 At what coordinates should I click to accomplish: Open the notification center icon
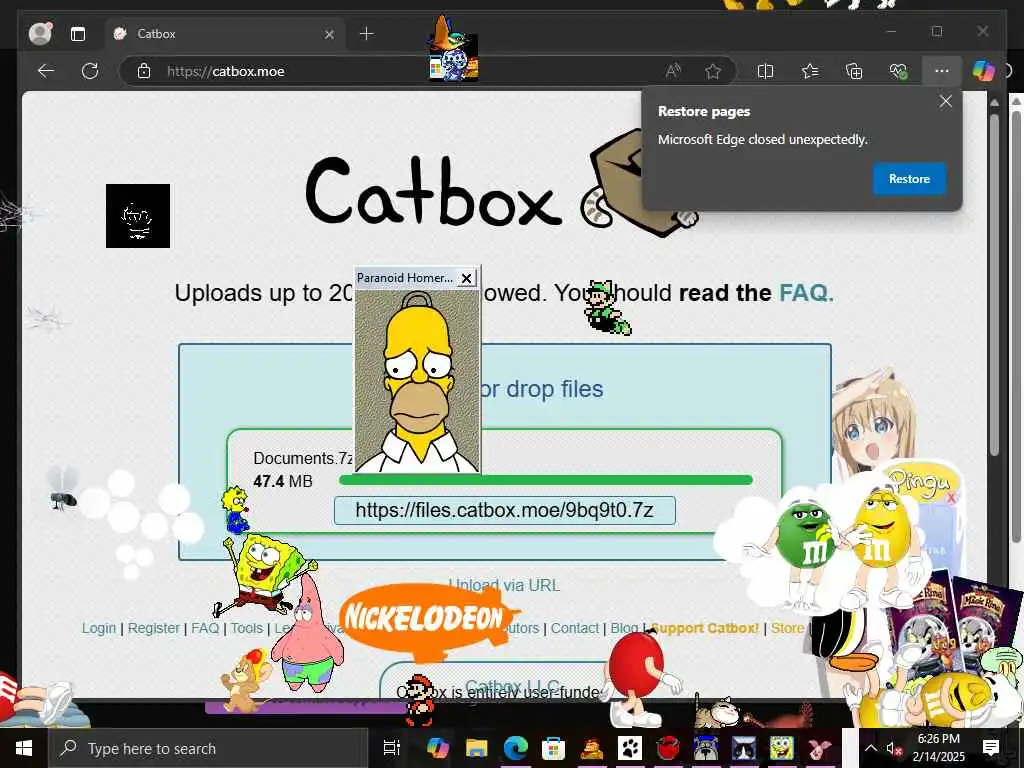pos(991,748)
